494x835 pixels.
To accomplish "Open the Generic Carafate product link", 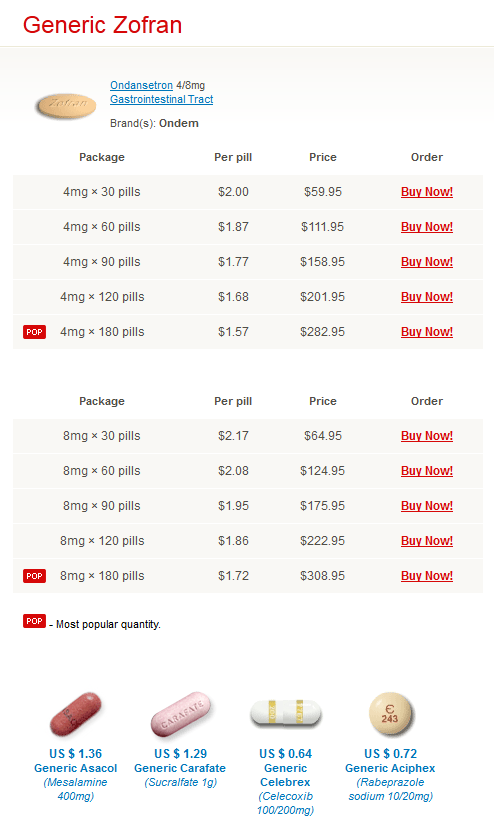I will 180,768.
